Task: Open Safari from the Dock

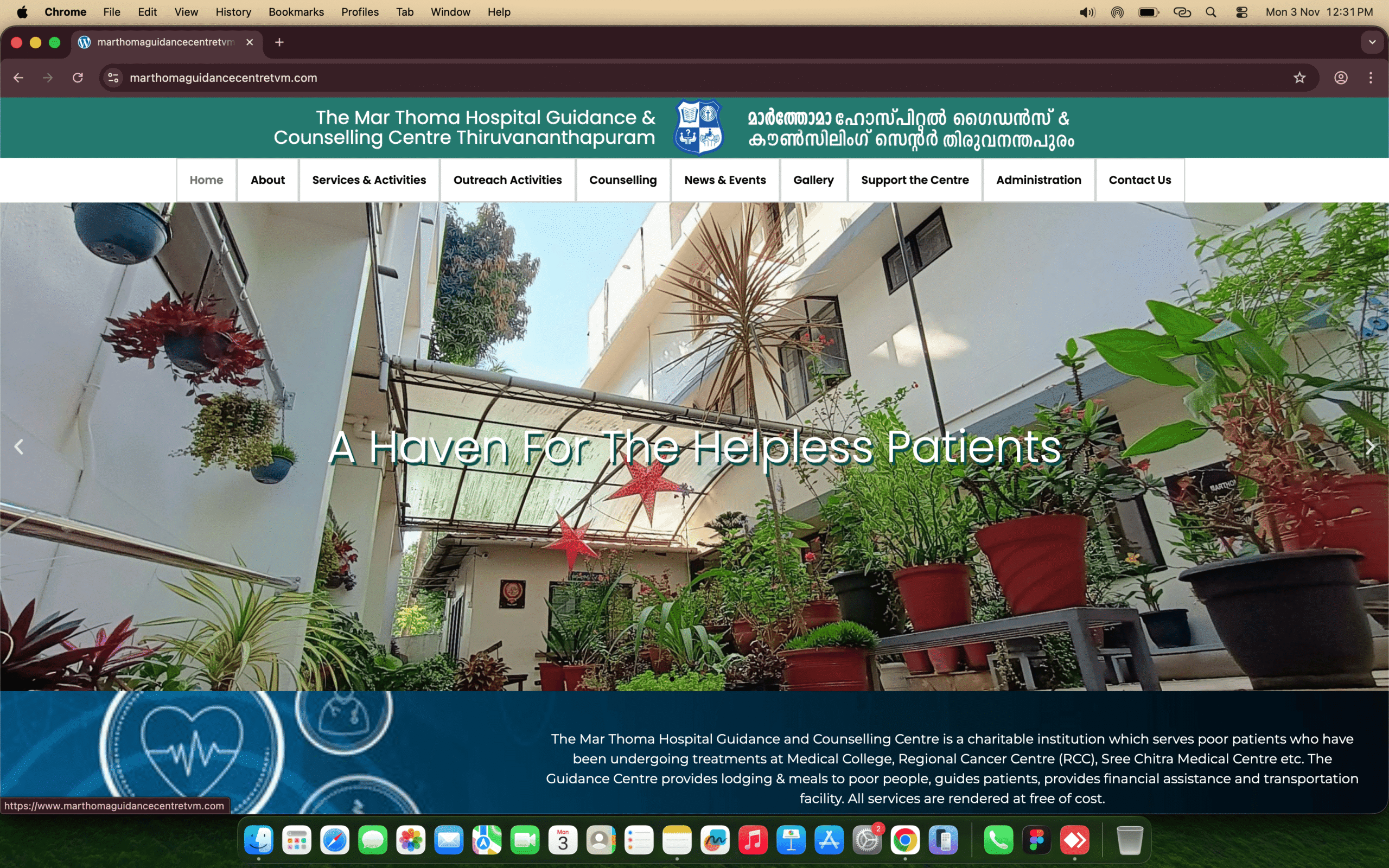Action: pos(335,840)
